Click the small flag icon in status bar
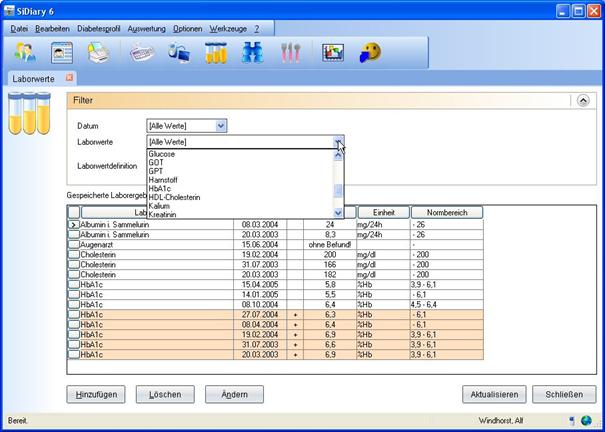605x432 pixels. [x=571, y=420]
